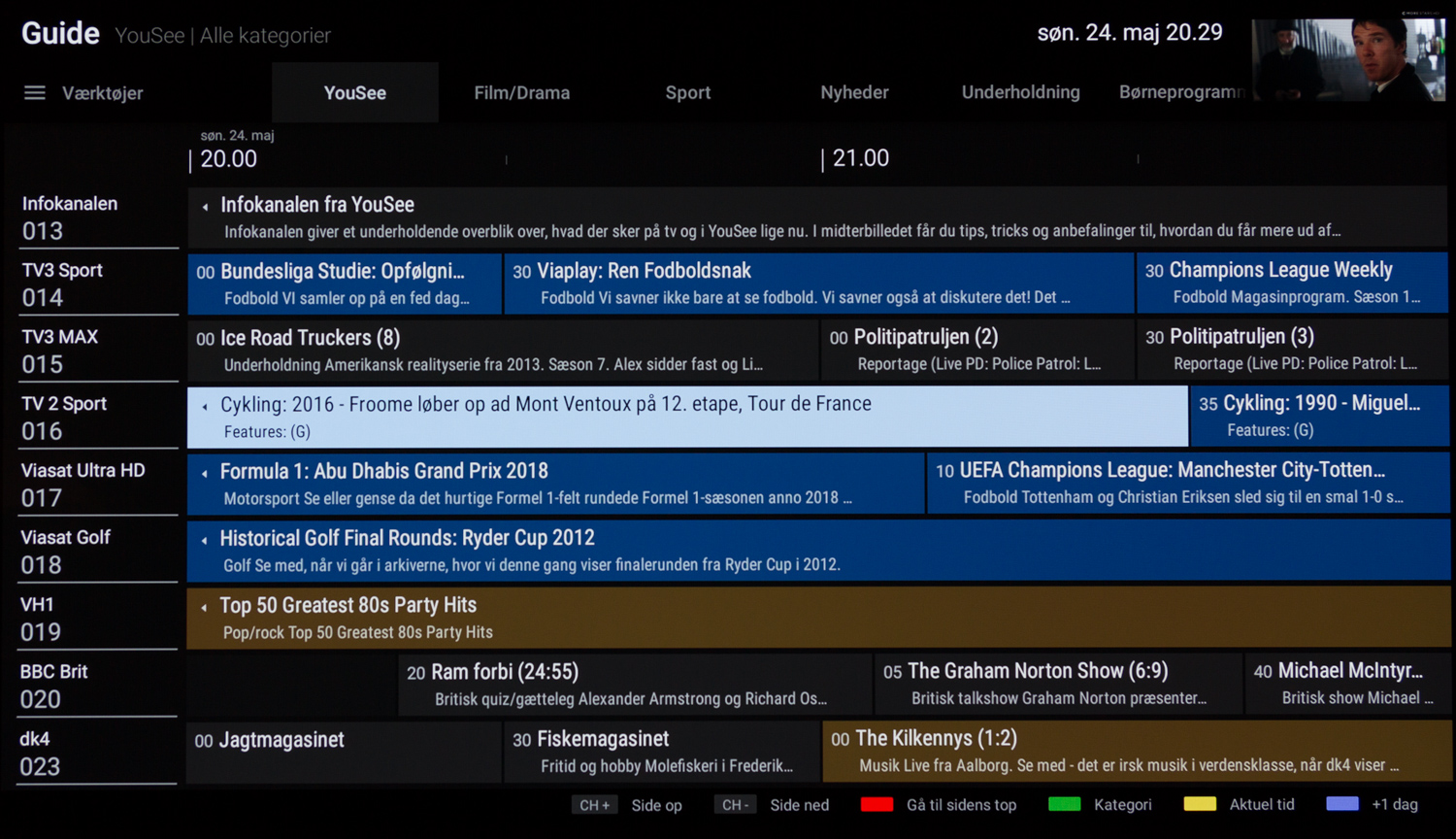Open Infokanalen fra YouSee program
Screen dimensions: 1456x839
click(817, 217)
